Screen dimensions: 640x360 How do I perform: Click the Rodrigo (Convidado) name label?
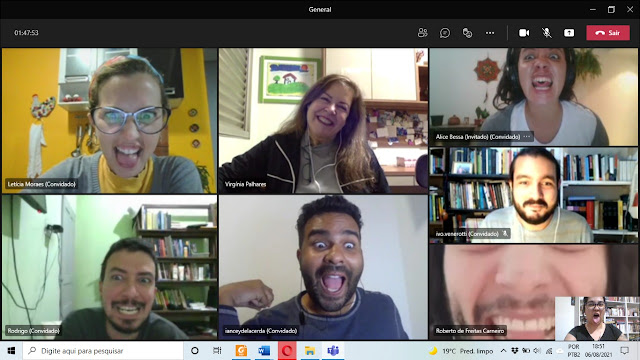pyautogui.click(x=33, y=331)
